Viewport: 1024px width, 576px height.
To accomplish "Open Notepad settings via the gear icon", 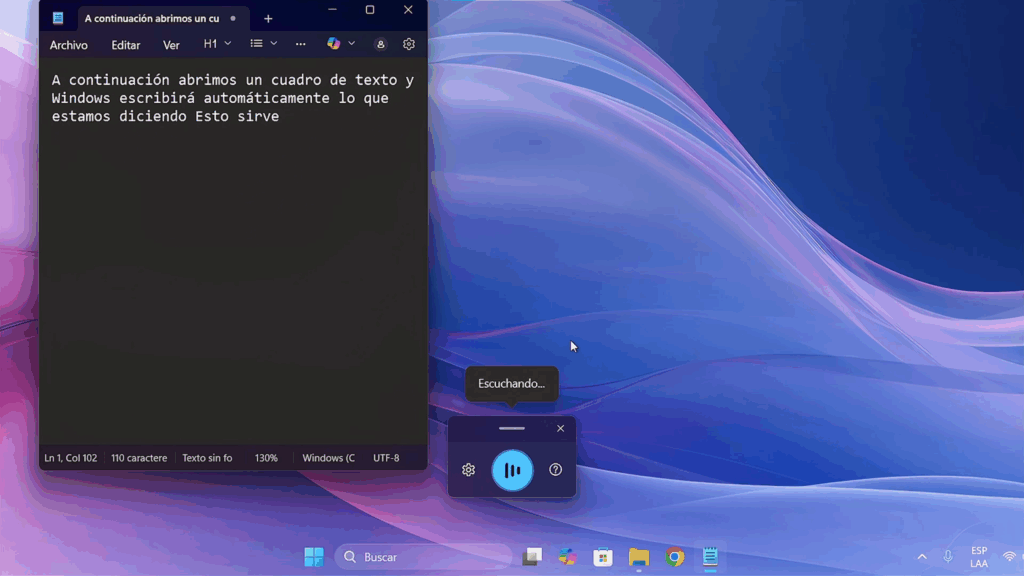I will (x=408, y=44).
